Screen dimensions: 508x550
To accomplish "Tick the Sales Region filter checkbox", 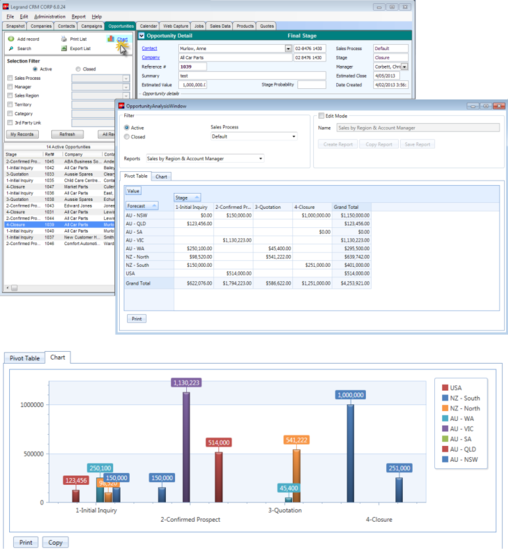I will [10, 95].
